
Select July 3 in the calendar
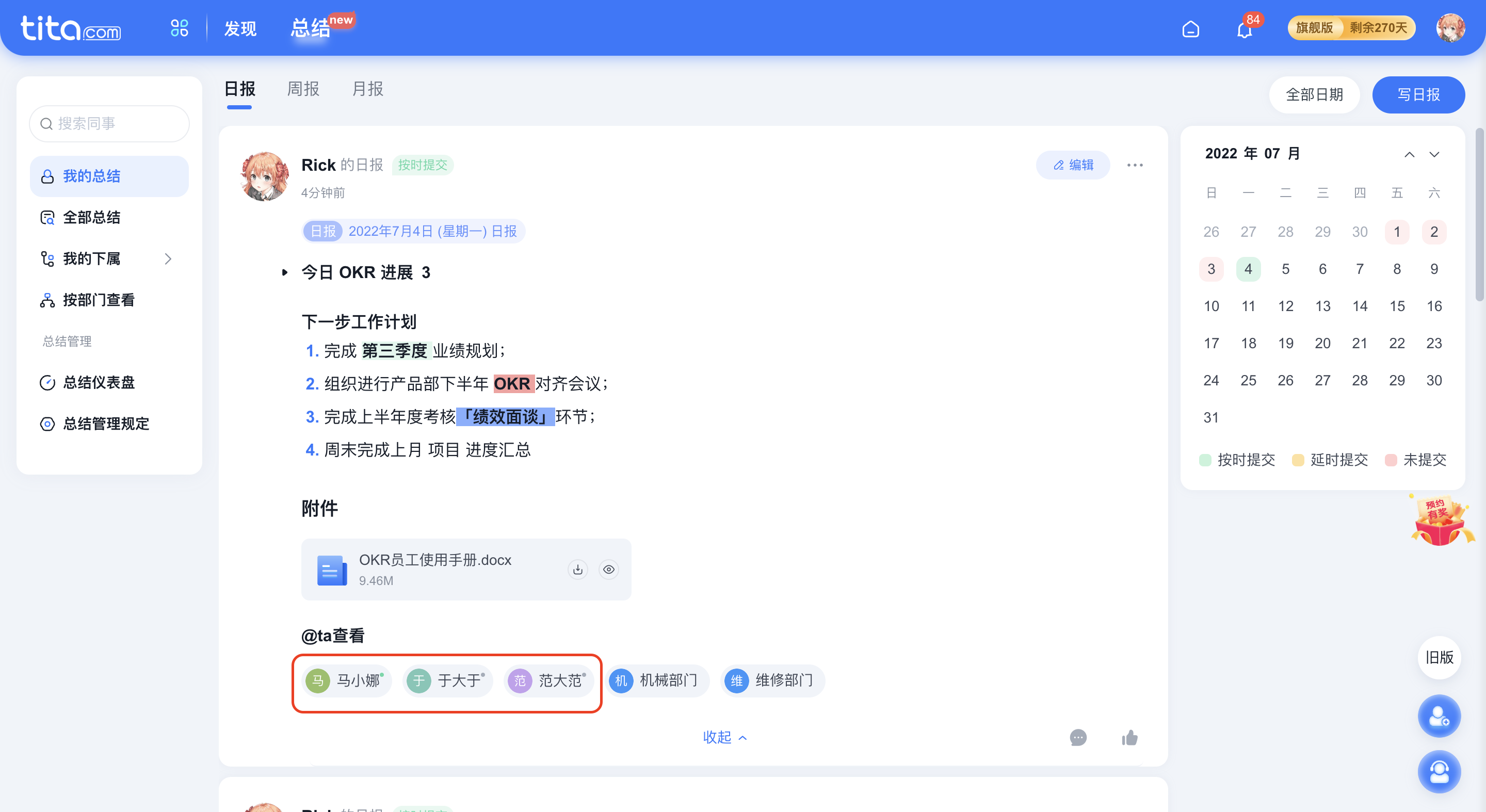[1211, 269]
